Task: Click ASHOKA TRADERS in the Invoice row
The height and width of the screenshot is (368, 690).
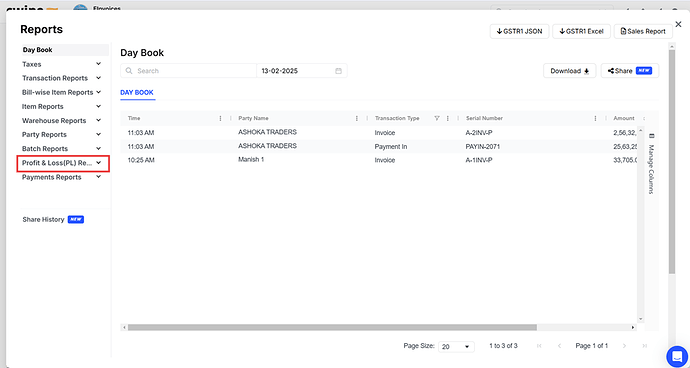Action: pos(267,132)
